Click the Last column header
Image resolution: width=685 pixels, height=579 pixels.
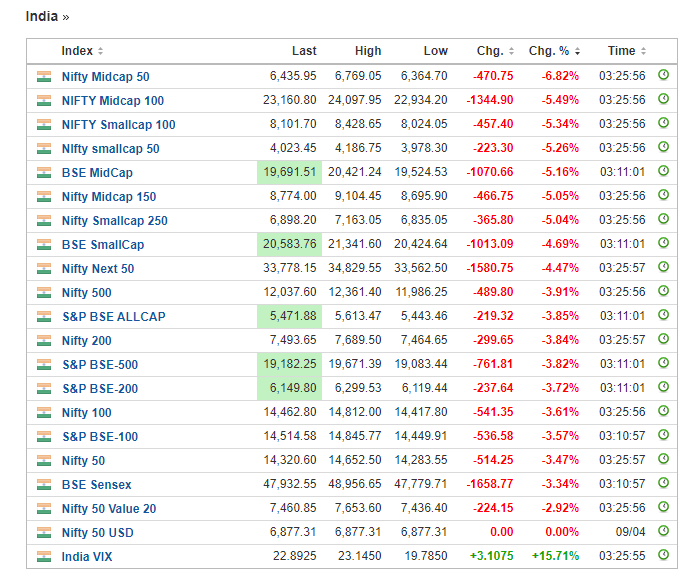pyautogui.click(x=304, y=51)
